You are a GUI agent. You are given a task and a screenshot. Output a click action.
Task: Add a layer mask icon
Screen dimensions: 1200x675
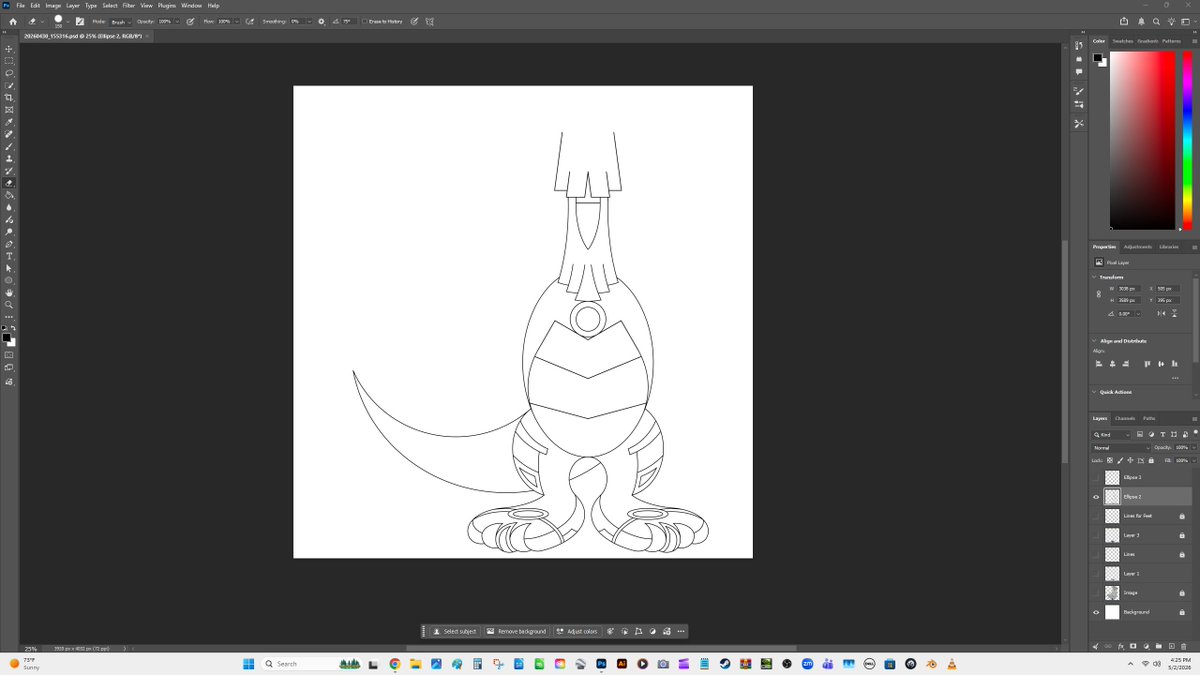pos(1133,646)
